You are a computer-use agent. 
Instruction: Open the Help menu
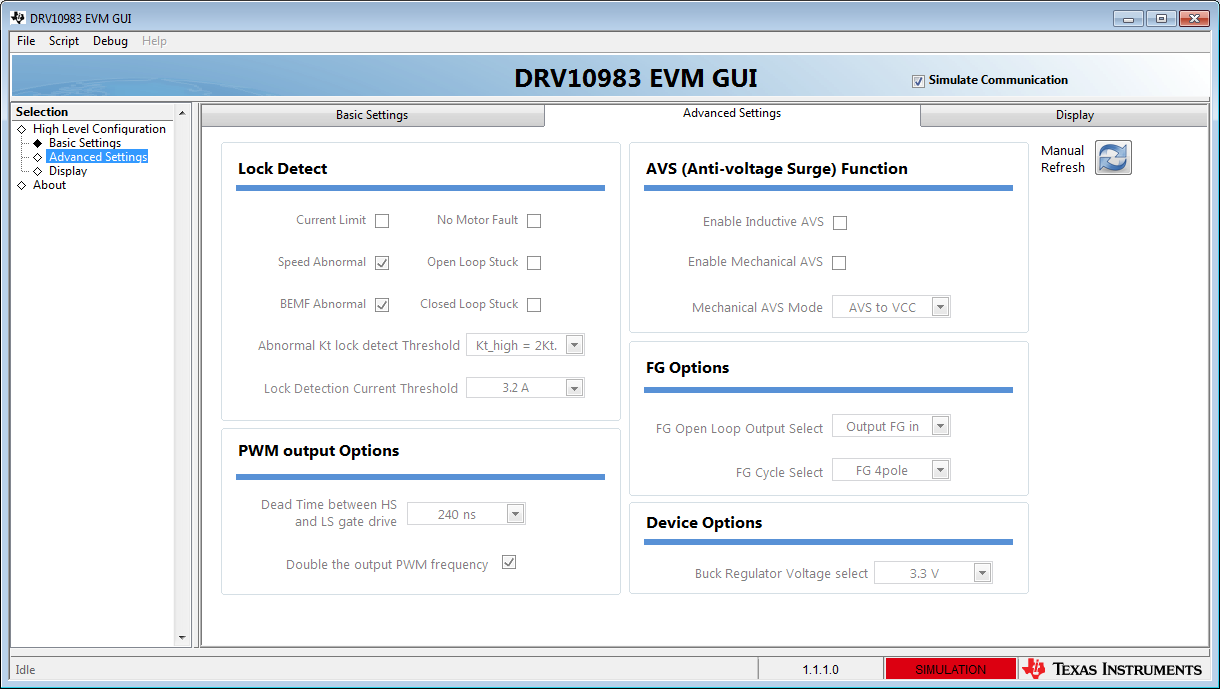pos(154,41)
